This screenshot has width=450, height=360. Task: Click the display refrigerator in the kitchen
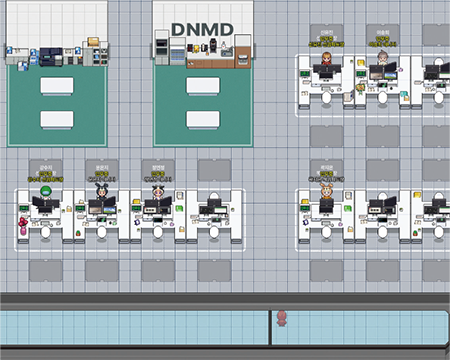coord(177,51)
